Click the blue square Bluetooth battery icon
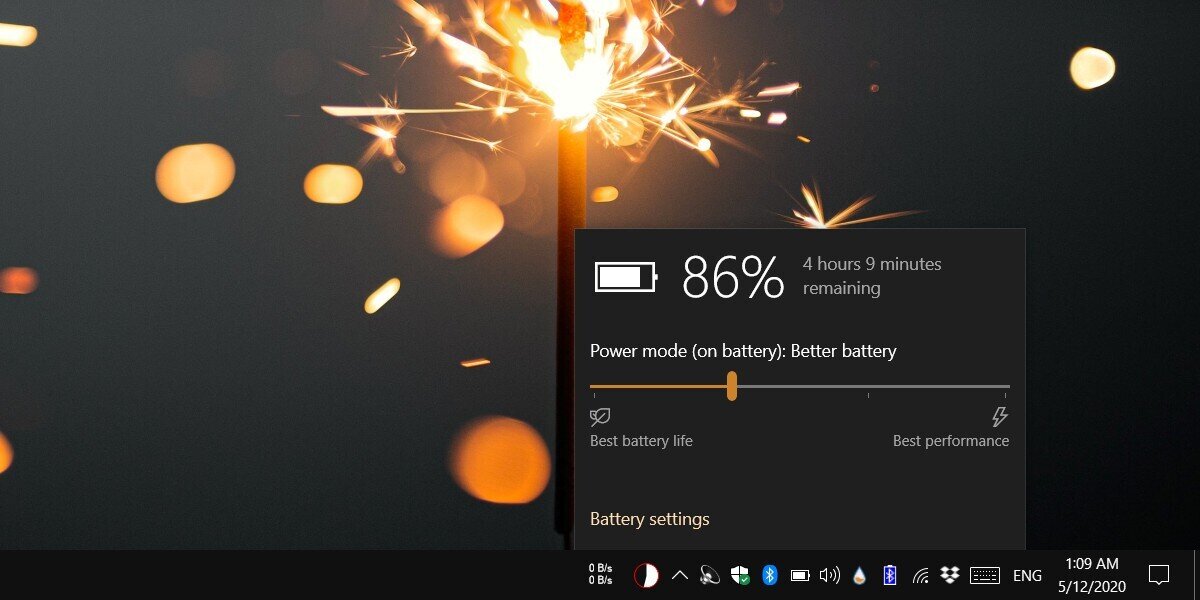Screen dimensions: 1200x600 click(x=890, y=575)
